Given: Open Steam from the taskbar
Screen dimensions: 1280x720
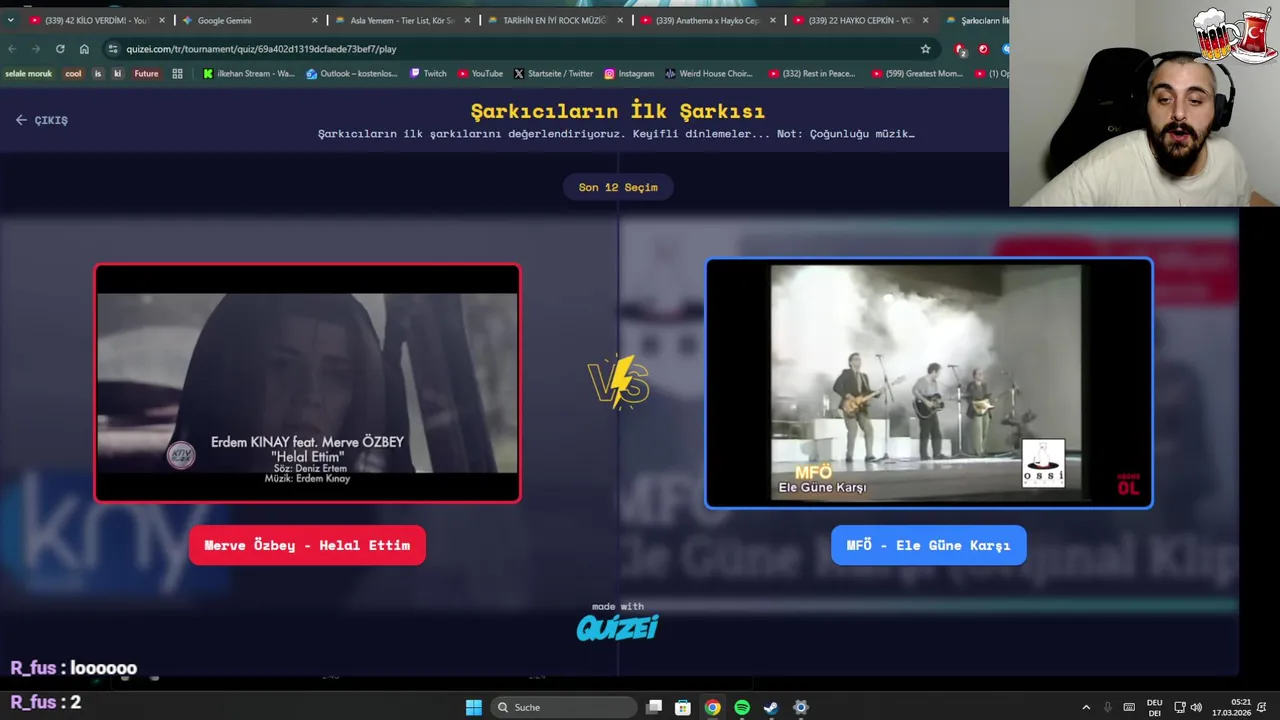Looking at the screenshot, I should pos(771,707).
